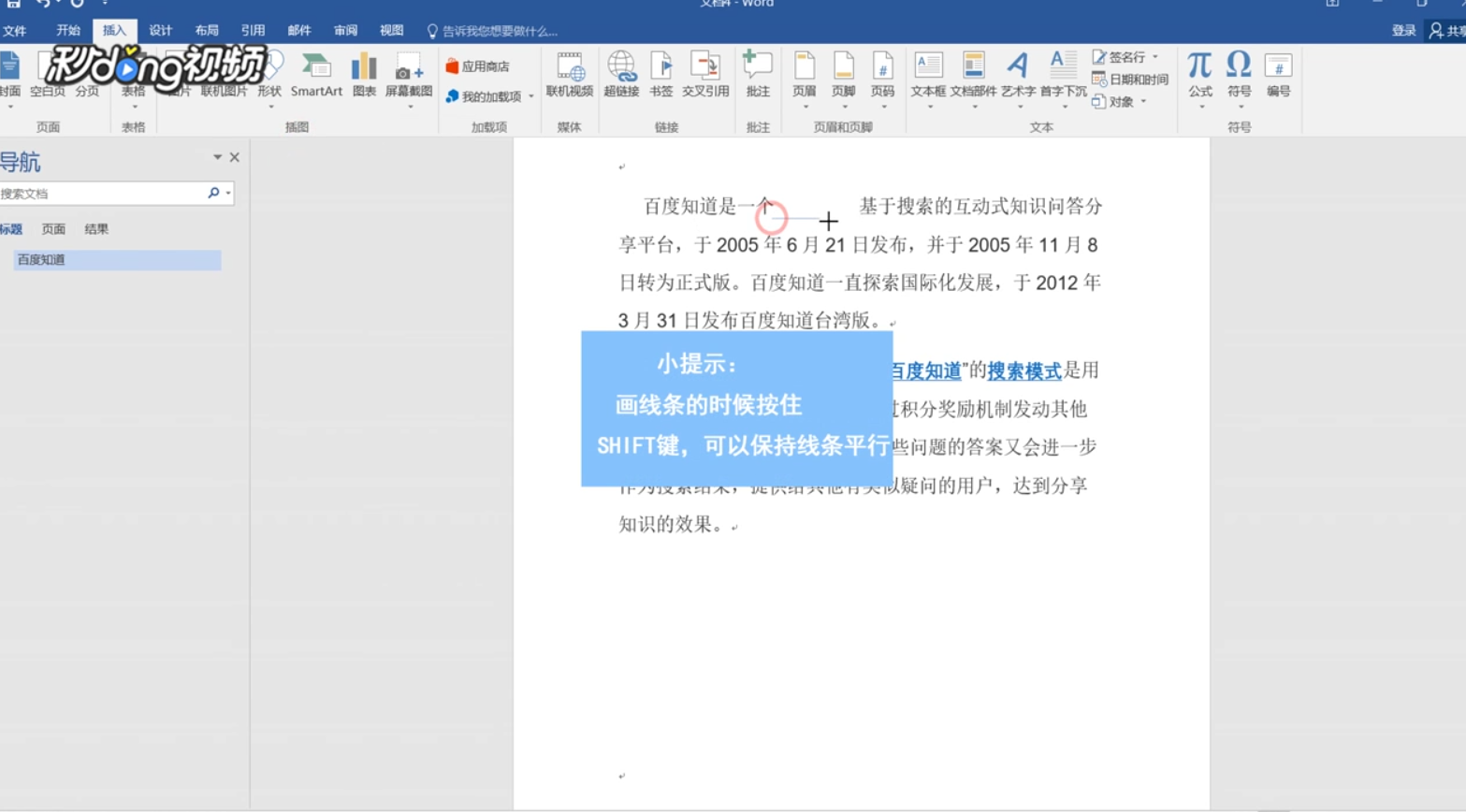
Task: Insert a SmartArt graphic
Action: pyautogui.click(x=316, y=76)
